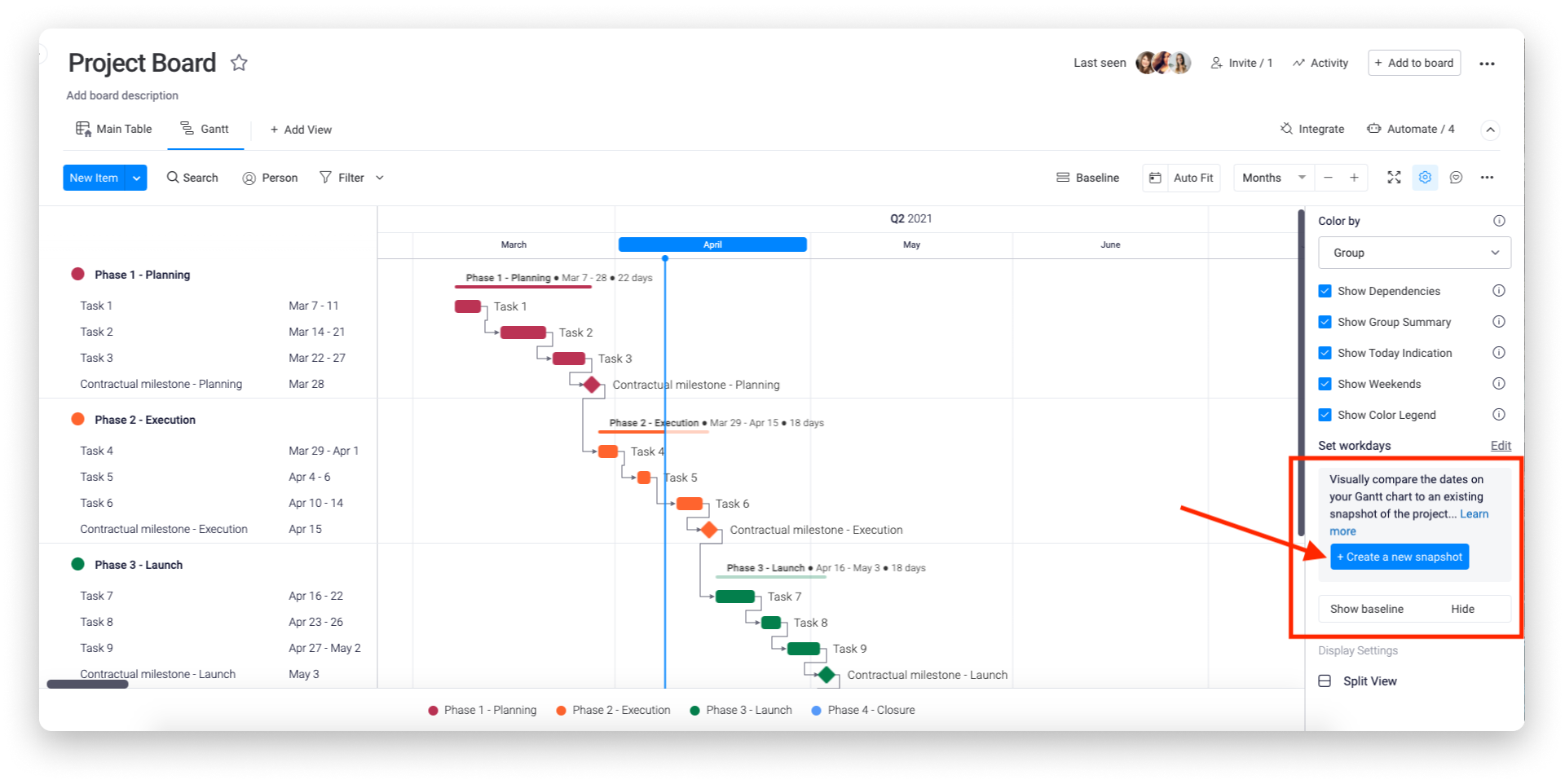Viewport: 1565px width, 784px height.
Task: Toggle the Baseline view
Action: pyautogui.click(x=1087, y=178)
